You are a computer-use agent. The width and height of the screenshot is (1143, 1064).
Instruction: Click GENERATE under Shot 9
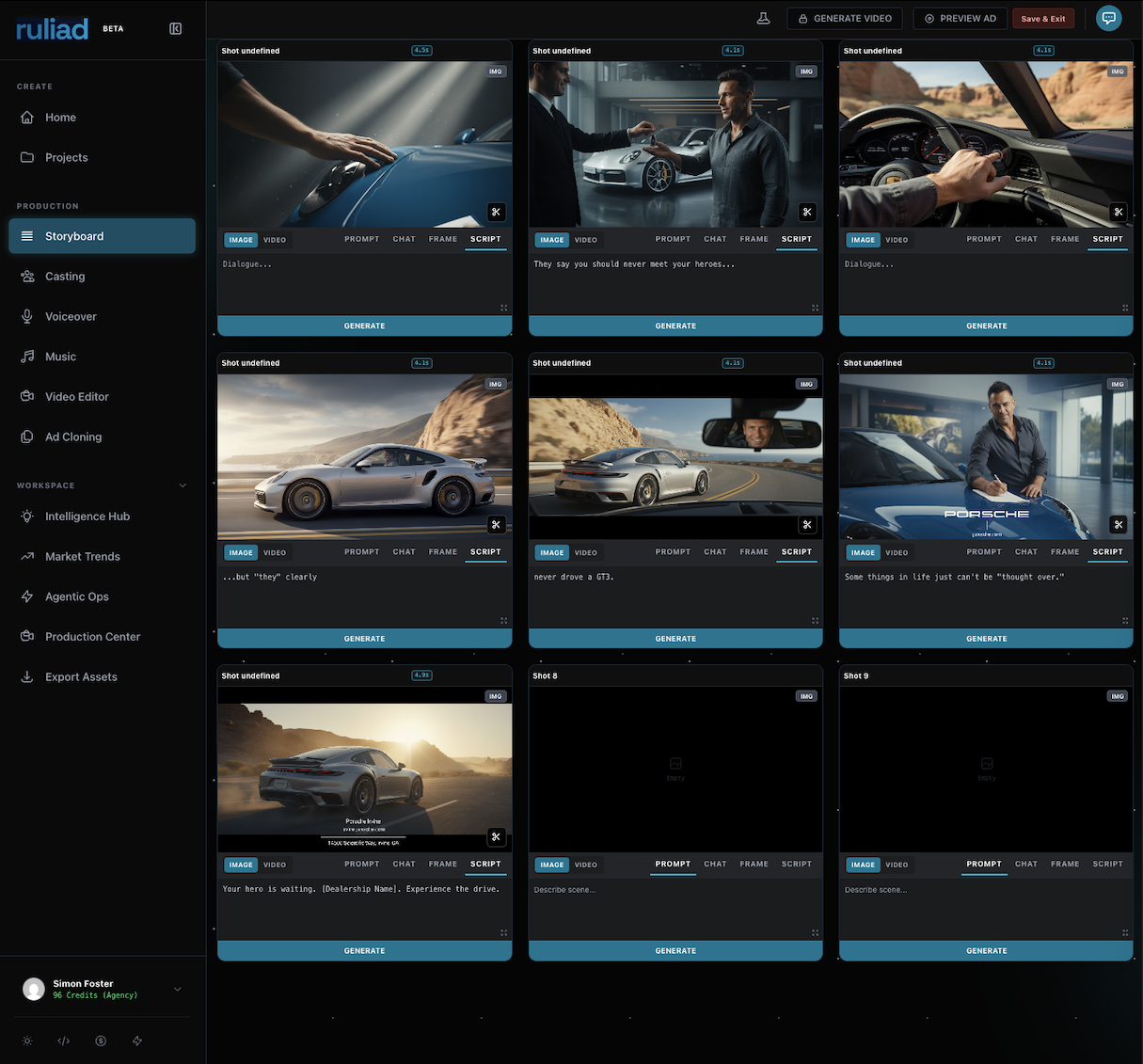986,950
